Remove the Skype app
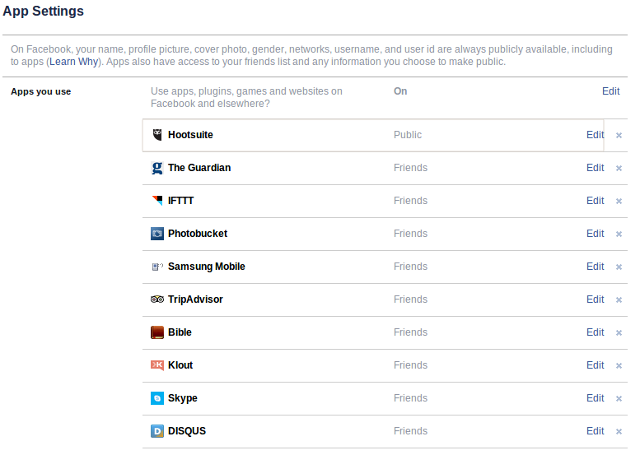Viewport: 640px width, 455px height. [619, 399]
